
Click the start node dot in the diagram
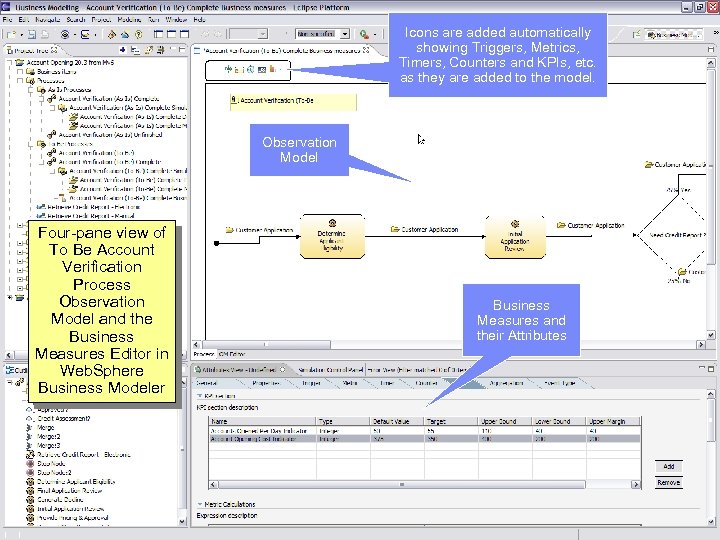pyautogui.click(x=217, y=243)
